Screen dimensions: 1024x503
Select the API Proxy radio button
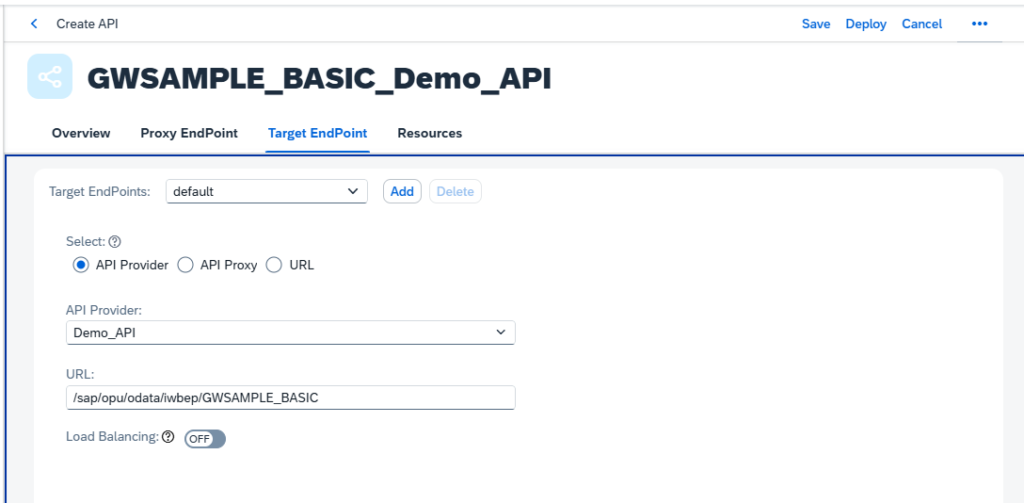click(x=186, y=265)
